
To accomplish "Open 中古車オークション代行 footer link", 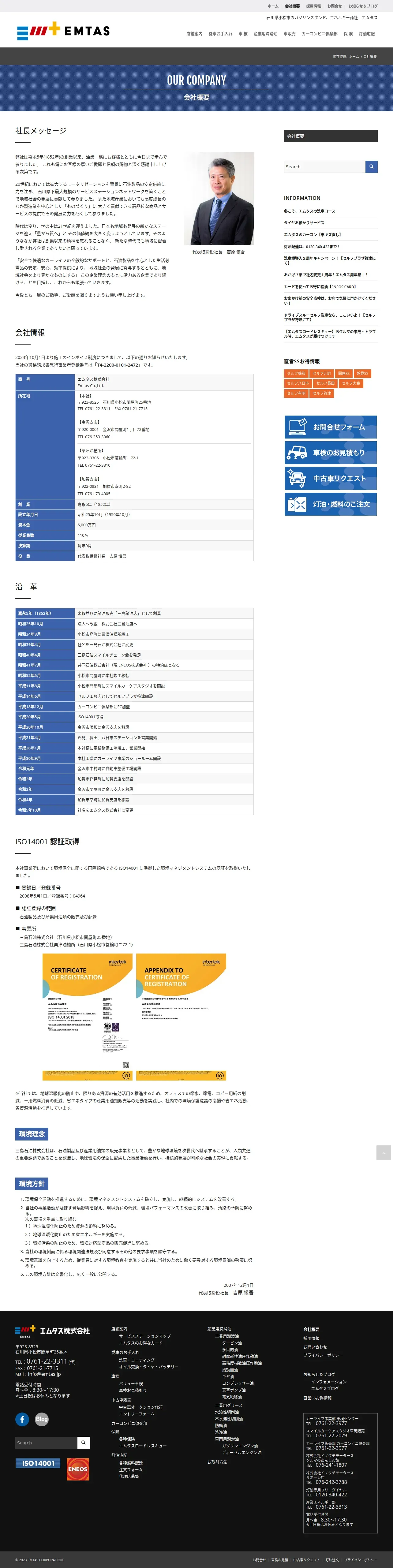I will [x=140, y=1407].
